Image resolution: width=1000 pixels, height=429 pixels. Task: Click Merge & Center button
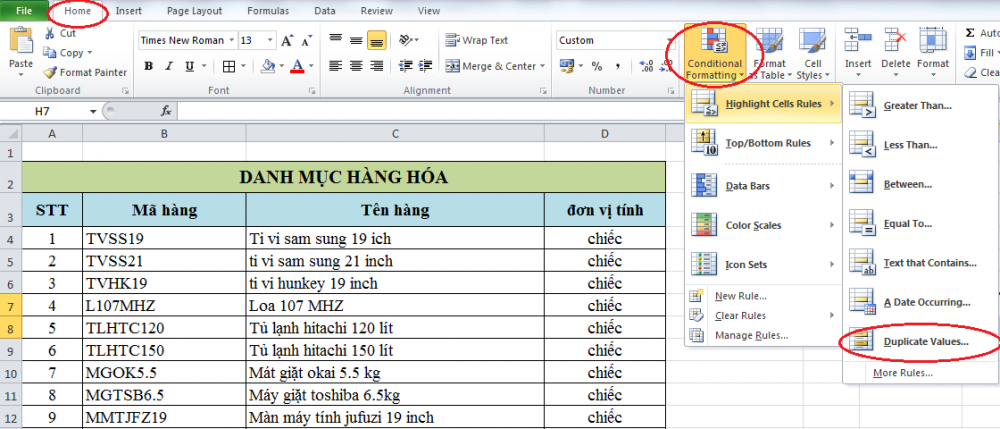[x=490, y=66]
